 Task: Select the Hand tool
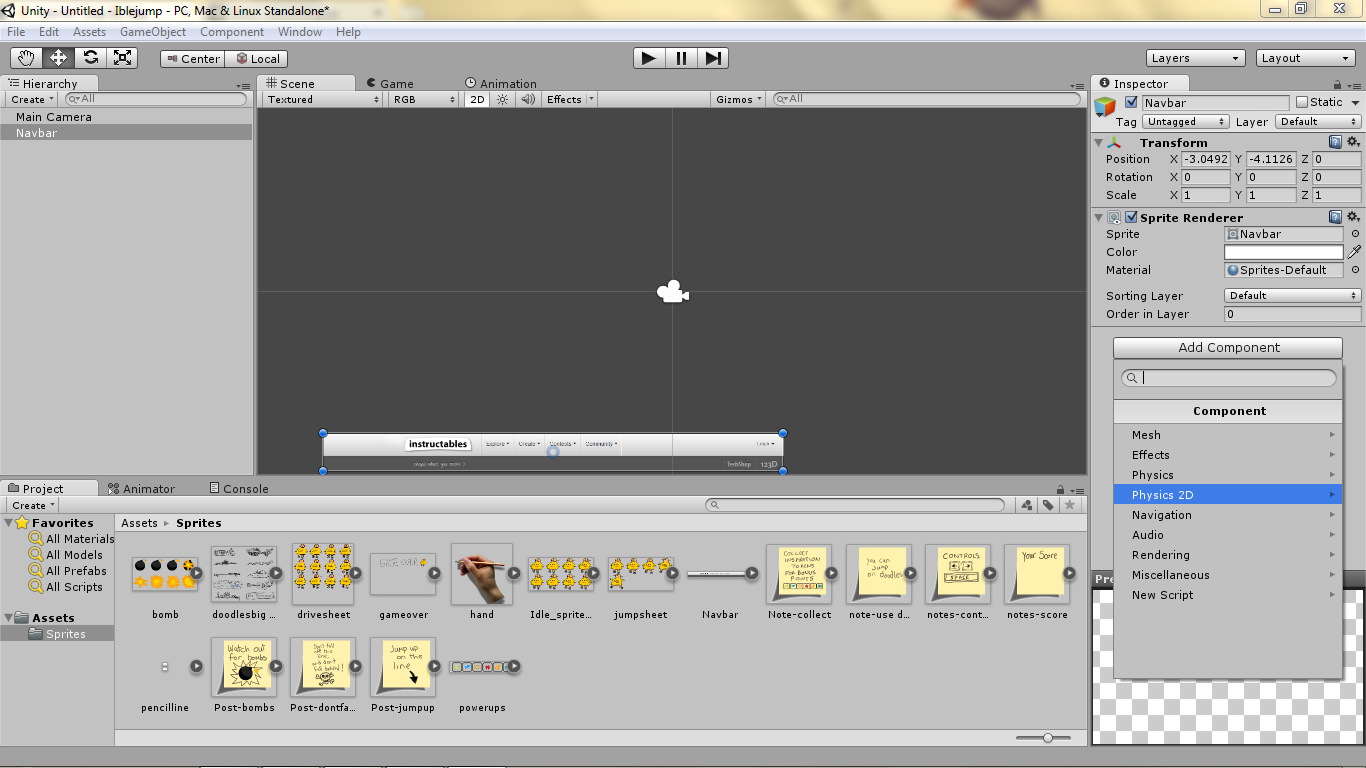[26, 58]
